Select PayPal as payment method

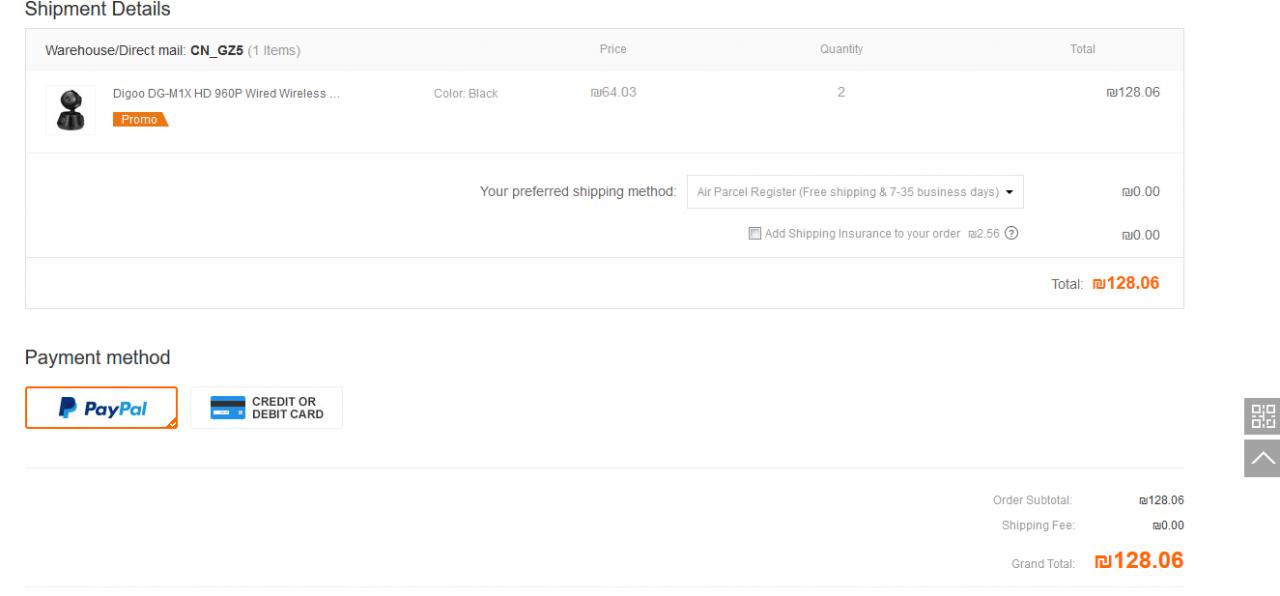(101, 408)
